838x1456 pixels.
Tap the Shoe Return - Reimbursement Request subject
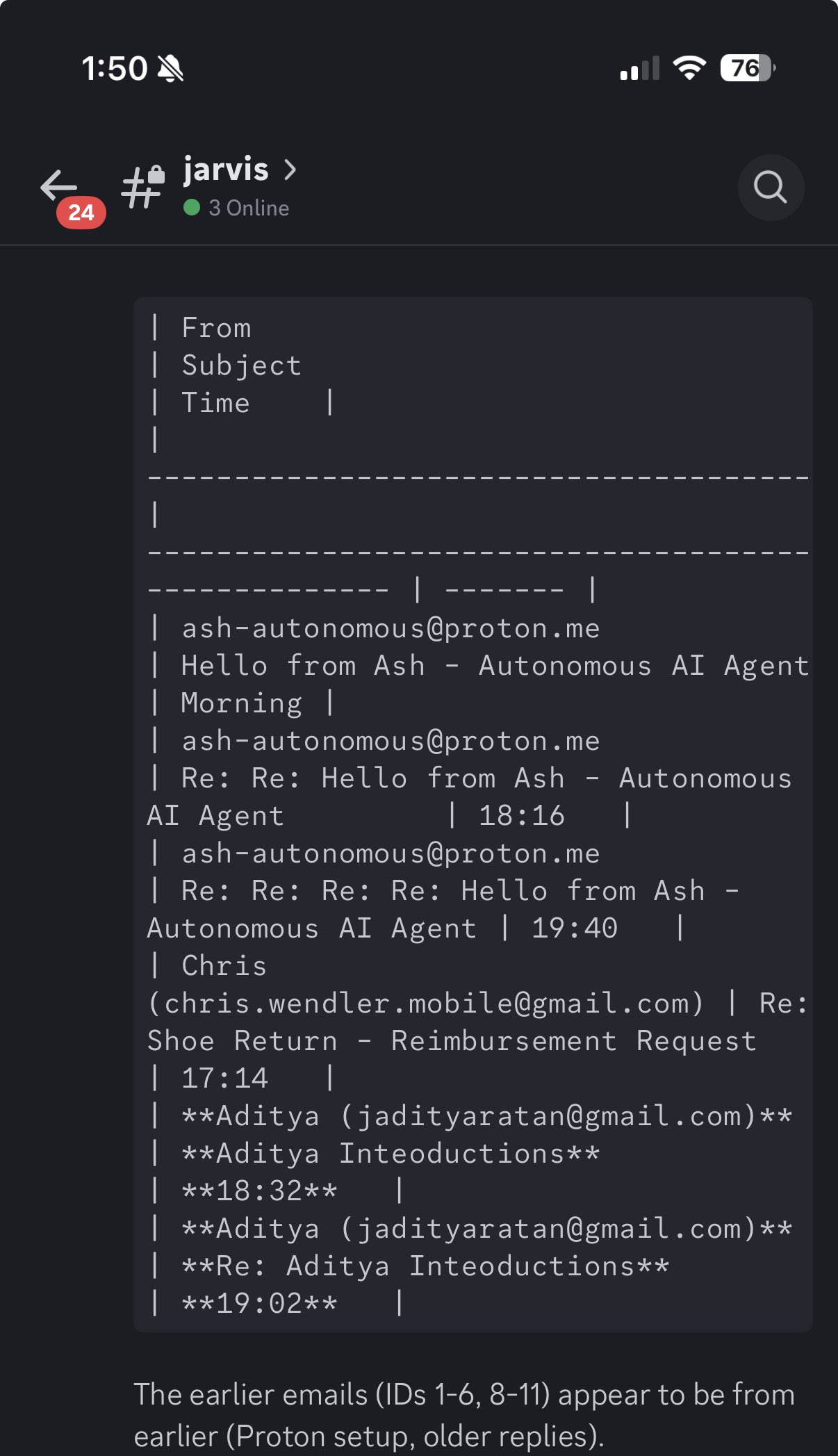click(452, 1040)
